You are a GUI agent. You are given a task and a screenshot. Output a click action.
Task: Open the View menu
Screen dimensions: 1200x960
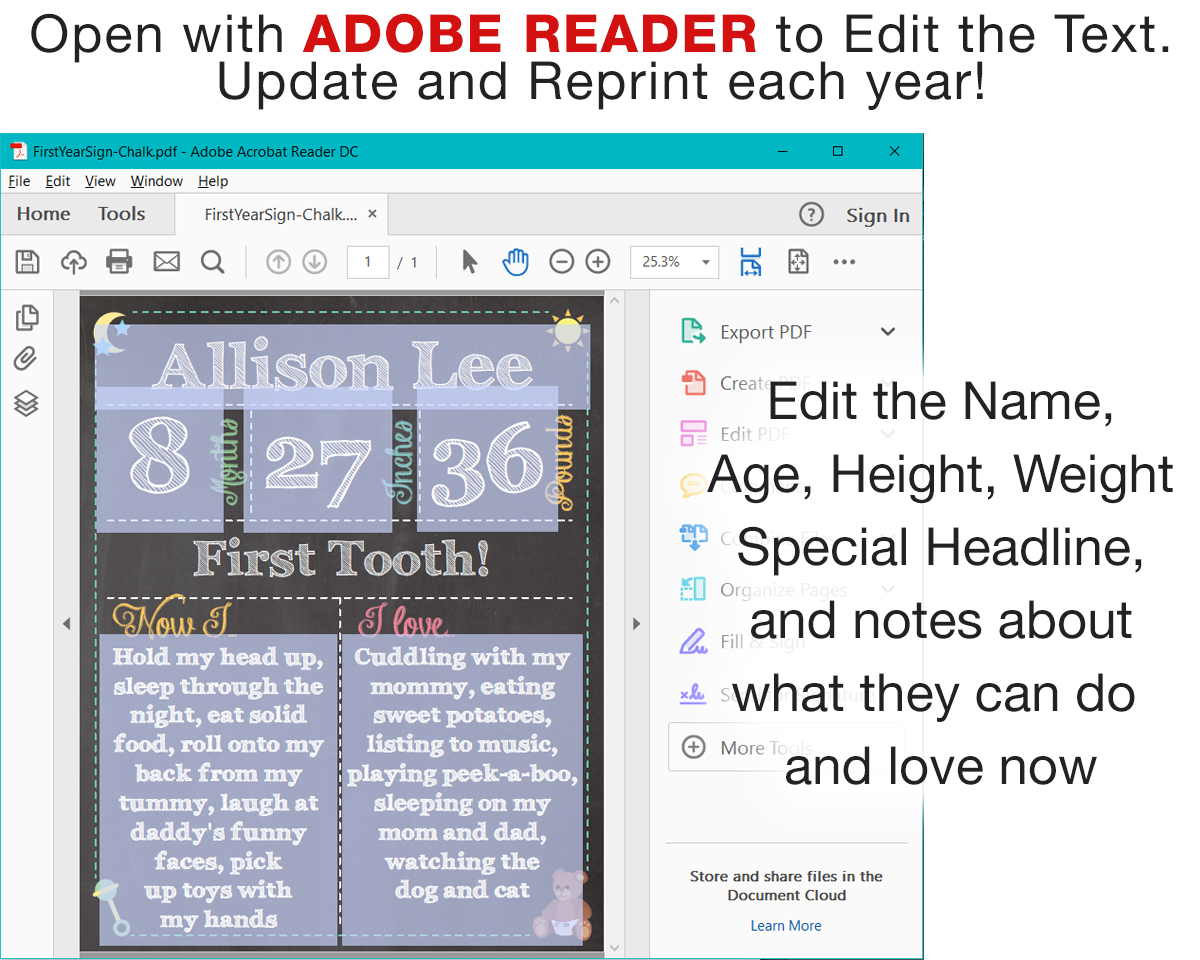click(100, 181)
